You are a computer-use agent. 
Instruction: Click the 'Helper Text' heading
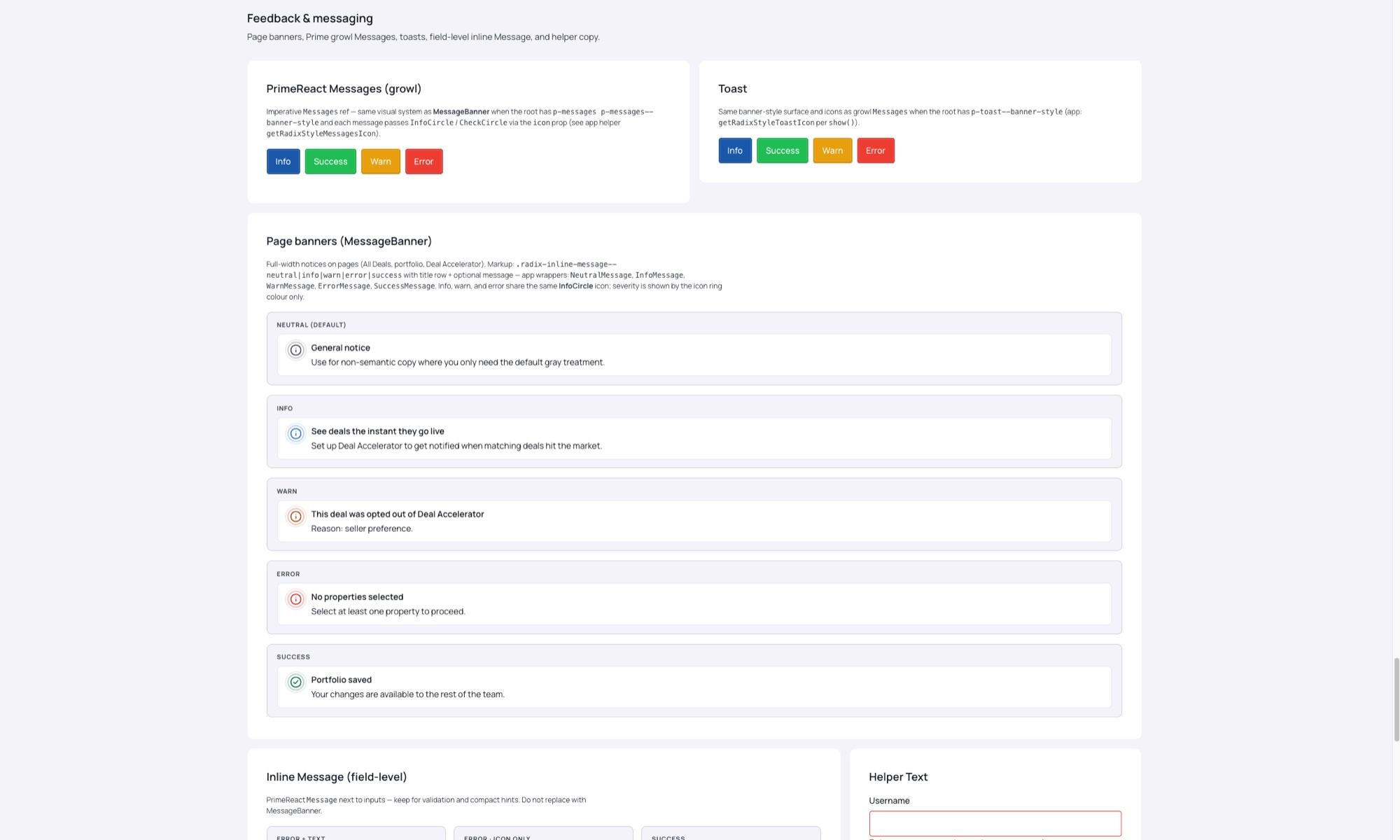click(x=898, y=777)
